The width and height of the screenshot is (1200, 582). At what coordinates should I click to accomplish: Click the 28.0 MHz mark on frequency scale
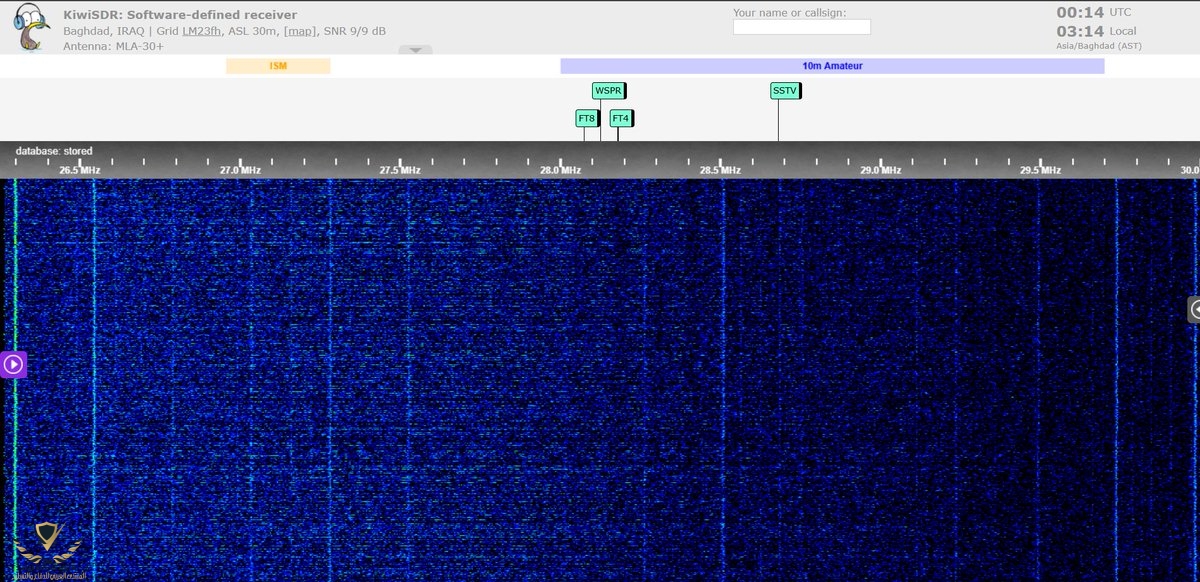560,169
